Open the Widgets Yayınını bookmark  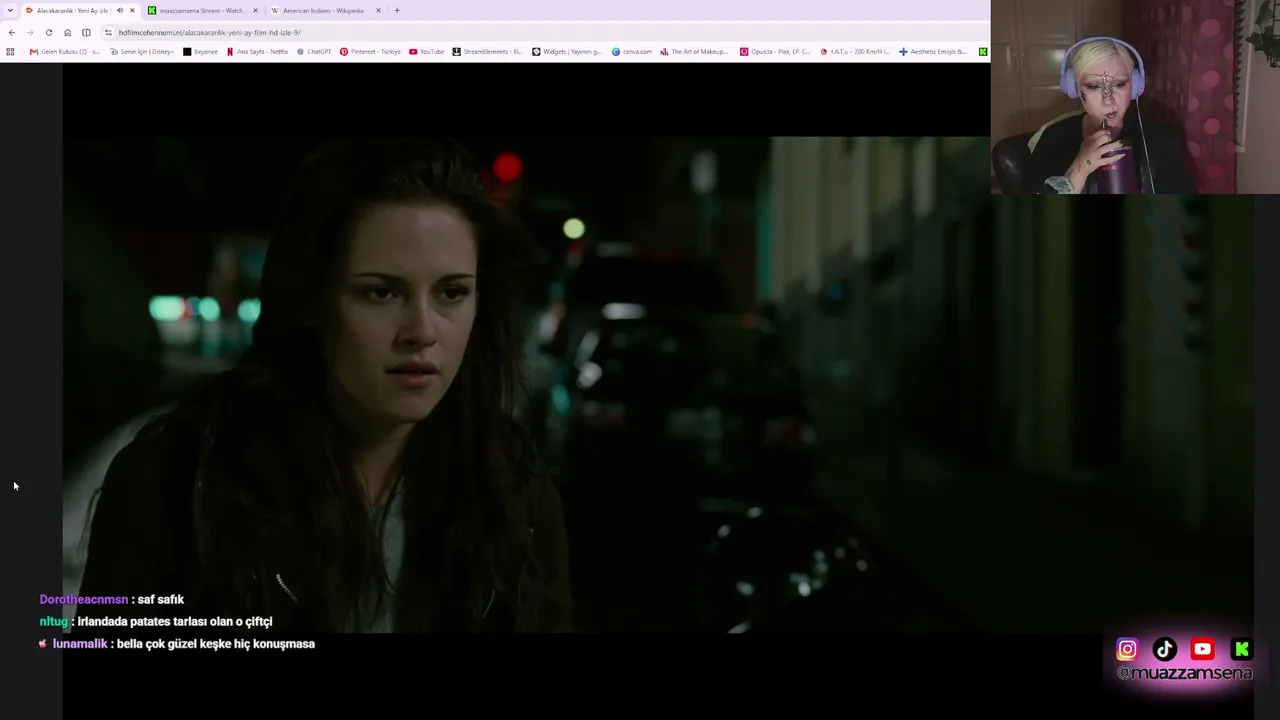[x=566, y=51]
